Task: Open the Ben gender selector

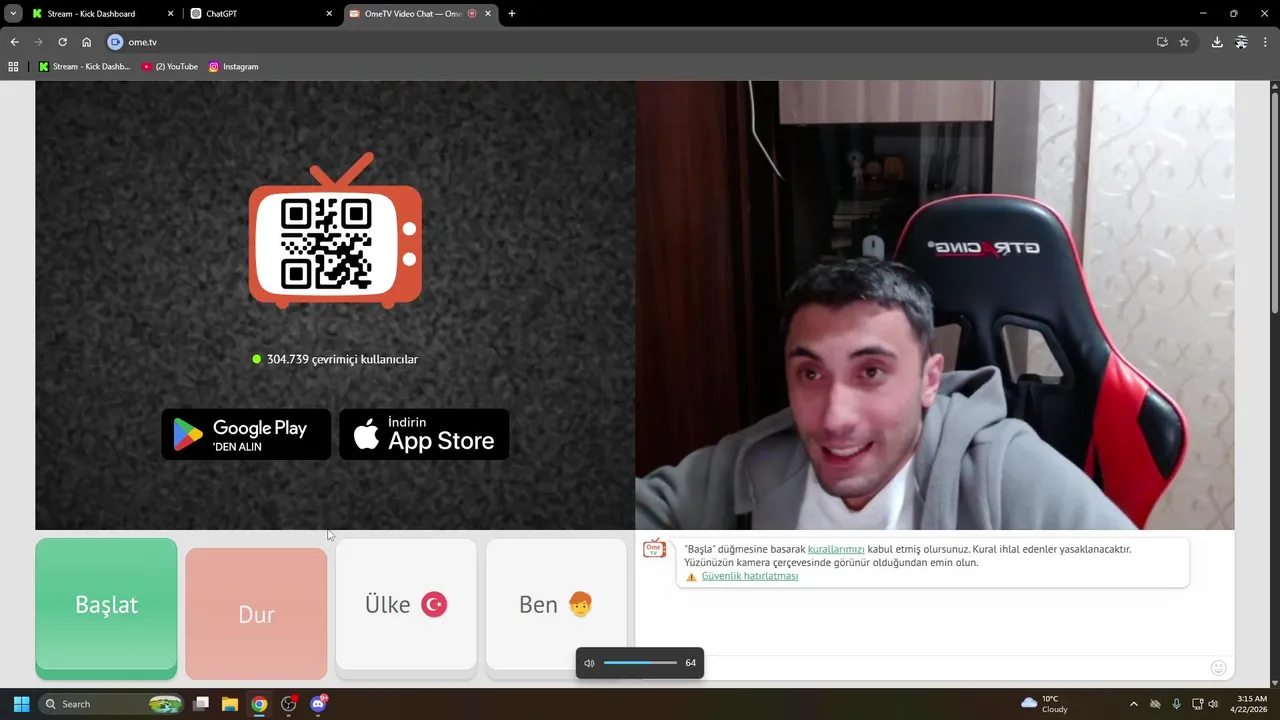Action: pyautogui.click(x=556, y=604)
